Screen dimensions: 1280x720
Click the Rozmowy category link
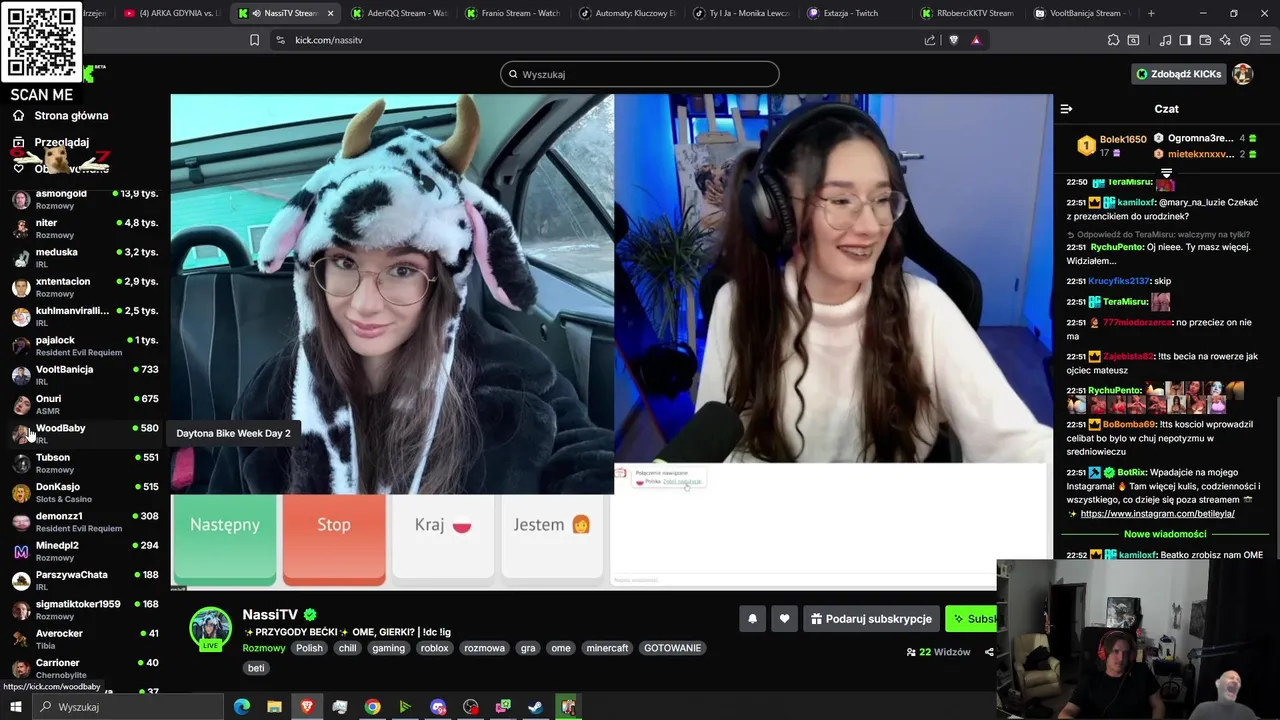coord(264,648)
